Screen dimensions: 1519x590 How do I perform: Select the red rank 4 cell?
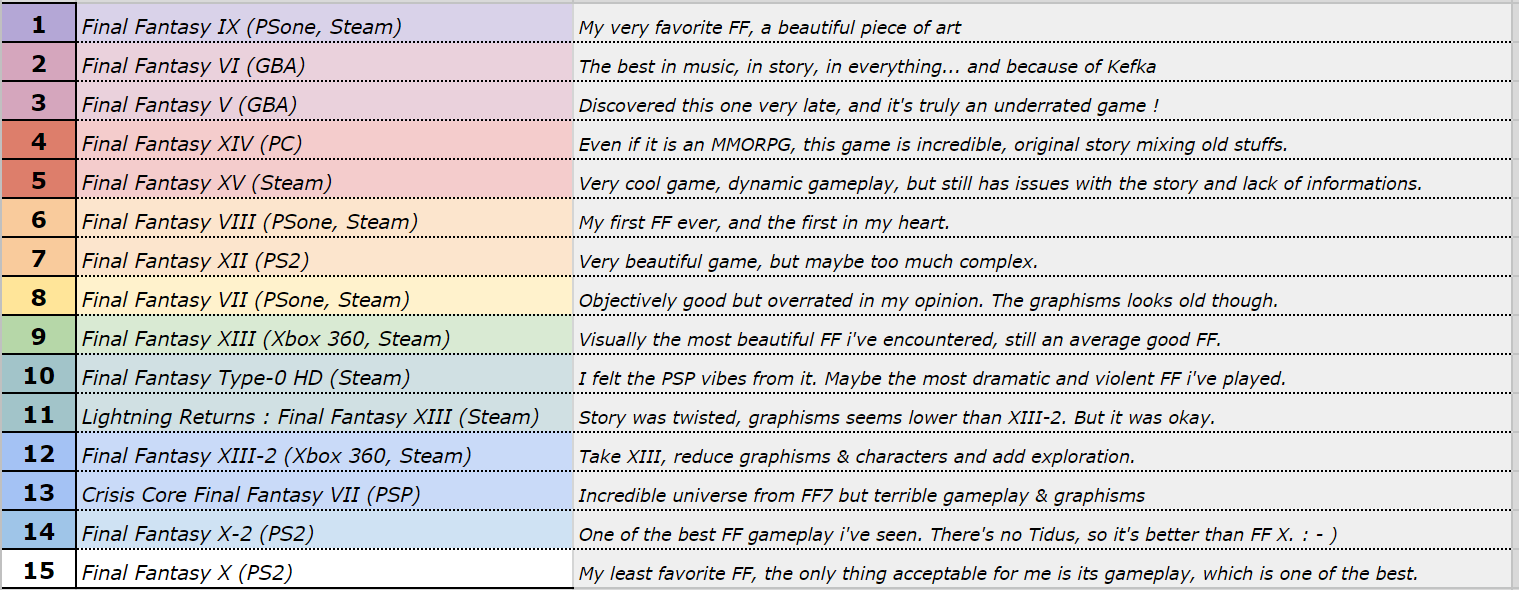38,142
